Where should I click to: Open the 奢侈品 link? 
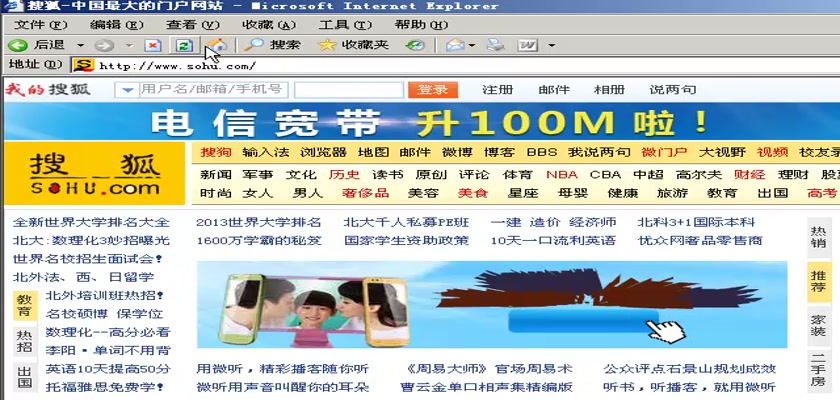pyautogui.click(x=365, y=193)
